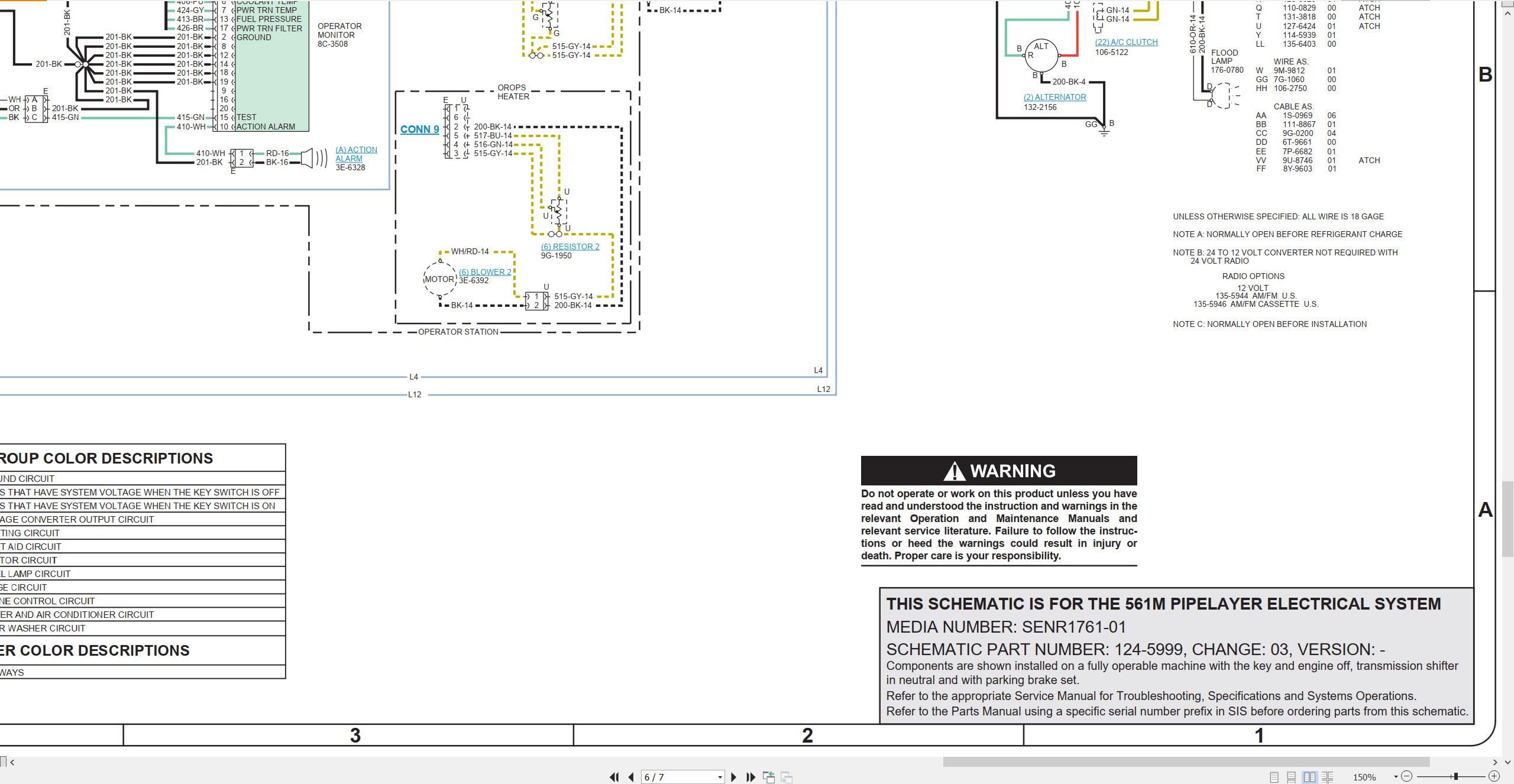Click the WARNING heading
Viewport: 1514px width, 784px height.
pyautogui.click(x=999, y=471)
